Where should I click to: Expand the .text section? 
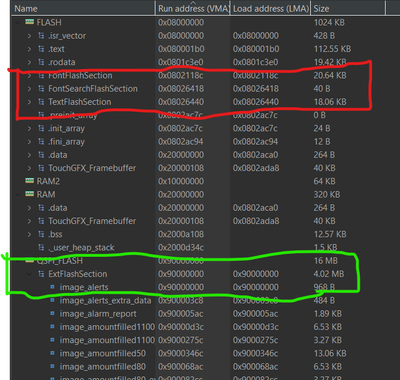pos(29,49)
